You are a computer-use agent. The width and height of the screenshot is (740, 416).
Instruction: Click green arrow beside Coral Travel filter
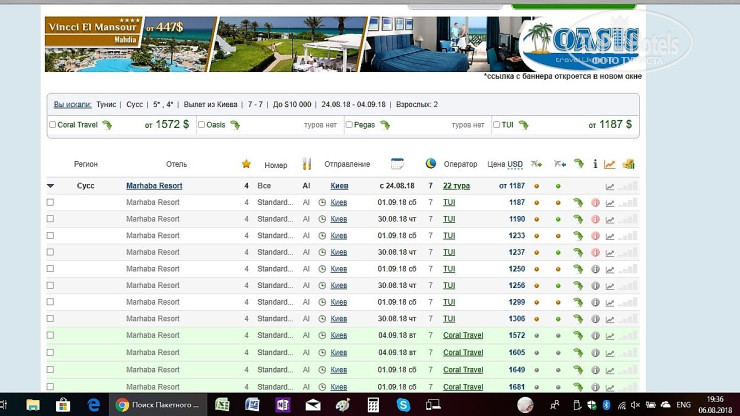coord(107,125)
